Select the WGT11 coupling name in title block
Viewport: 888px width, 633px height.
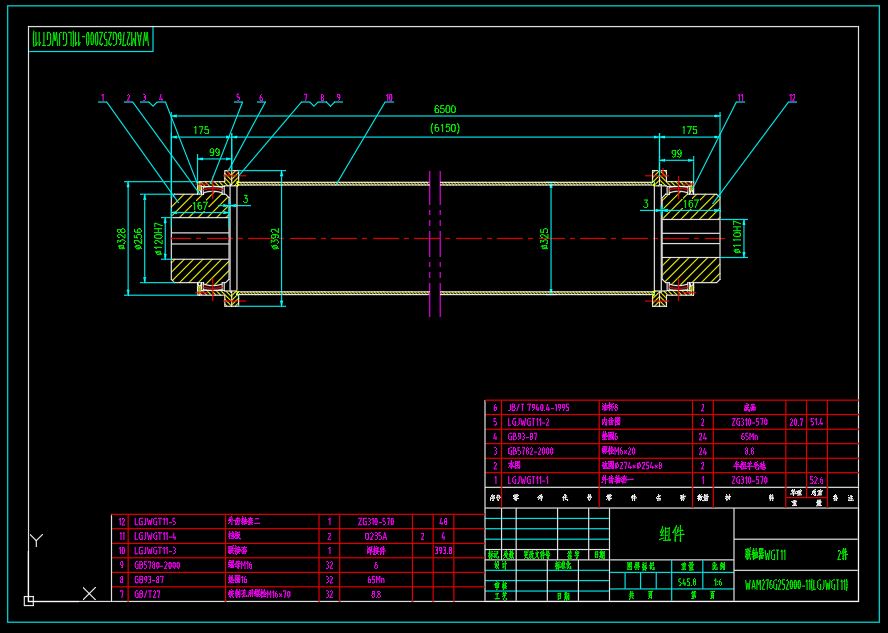pos(765,555)
